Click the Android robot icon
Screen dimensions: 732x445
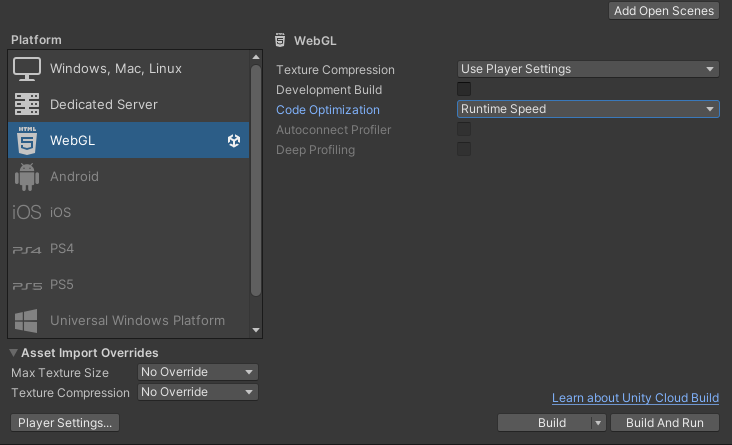tap(27, 177)
